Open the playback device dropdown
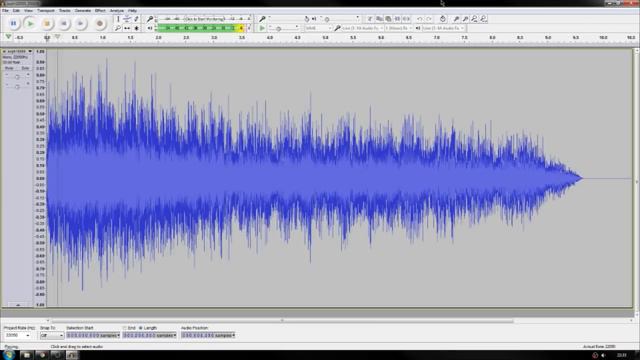This screenshot has height=360, width=640. pyautogui.click(x=443, y=28)
